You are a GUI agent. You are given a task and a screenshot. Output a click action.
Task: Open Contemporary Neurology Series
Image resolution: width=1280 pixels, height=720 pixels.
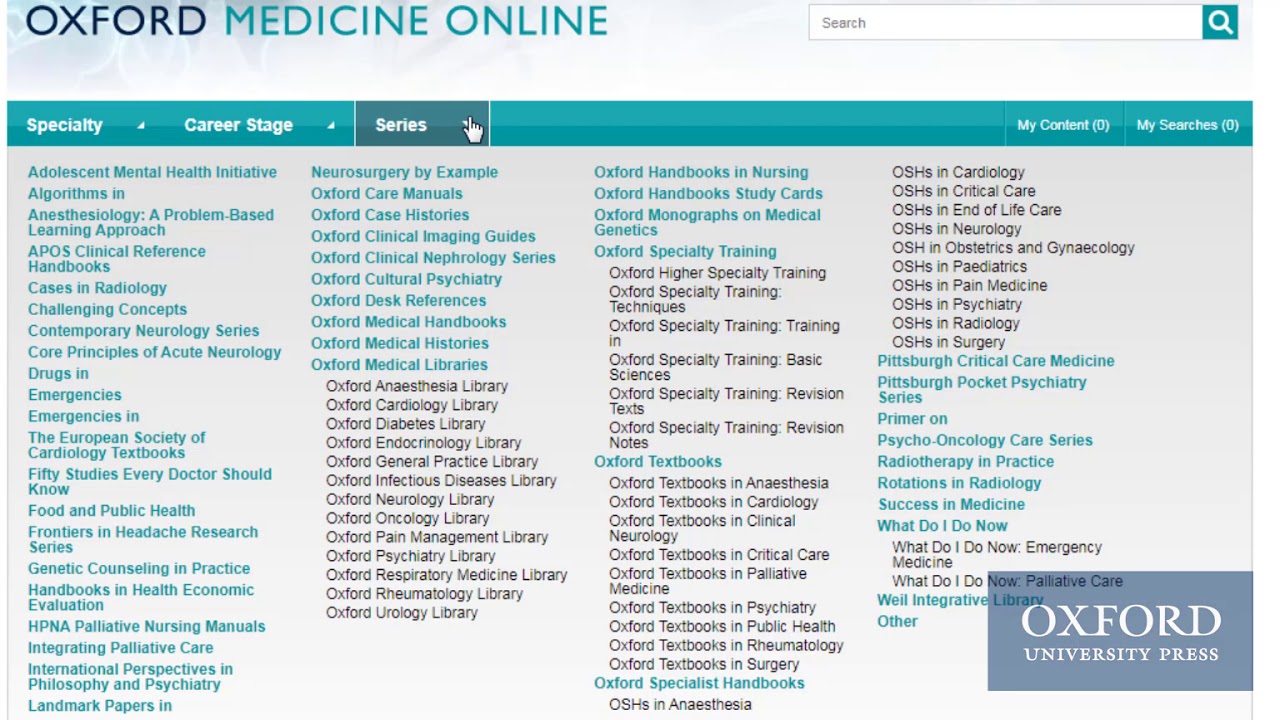[143, 331]
